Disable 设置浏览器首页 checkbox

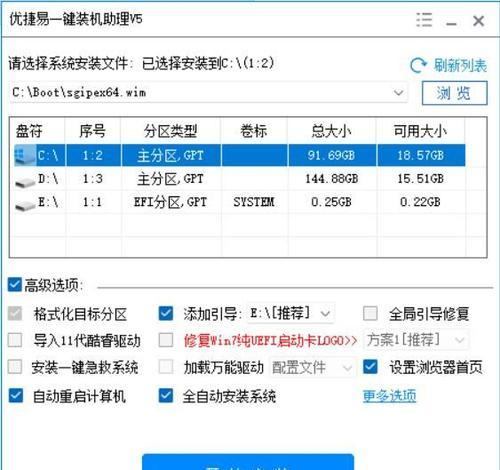(x=370, y=367)
